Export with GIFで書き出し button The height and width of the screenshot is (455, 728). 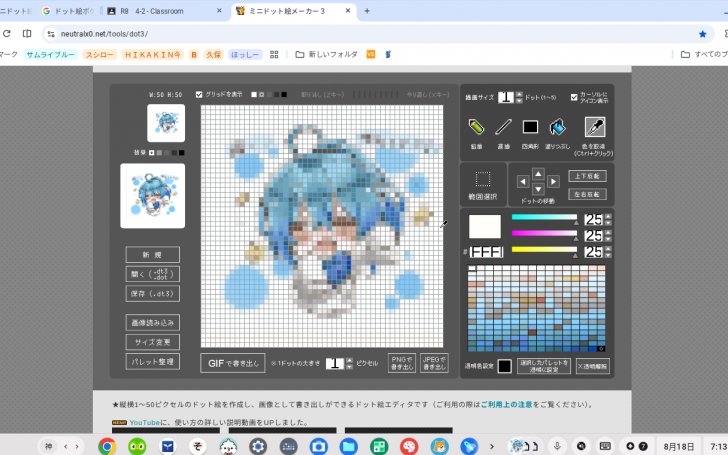click(x=233, y=363)
